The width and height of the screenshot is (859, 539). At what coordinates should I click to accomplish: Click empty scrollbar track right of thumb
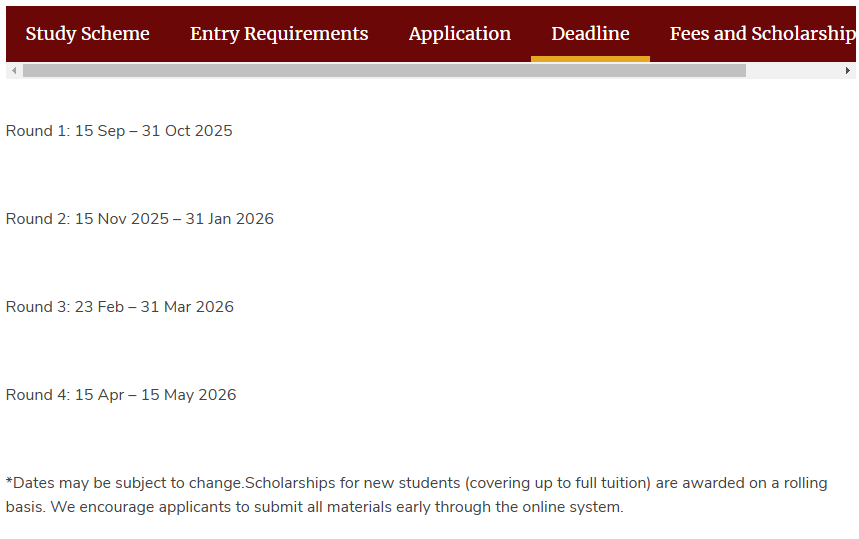click(x=793, y=71)
